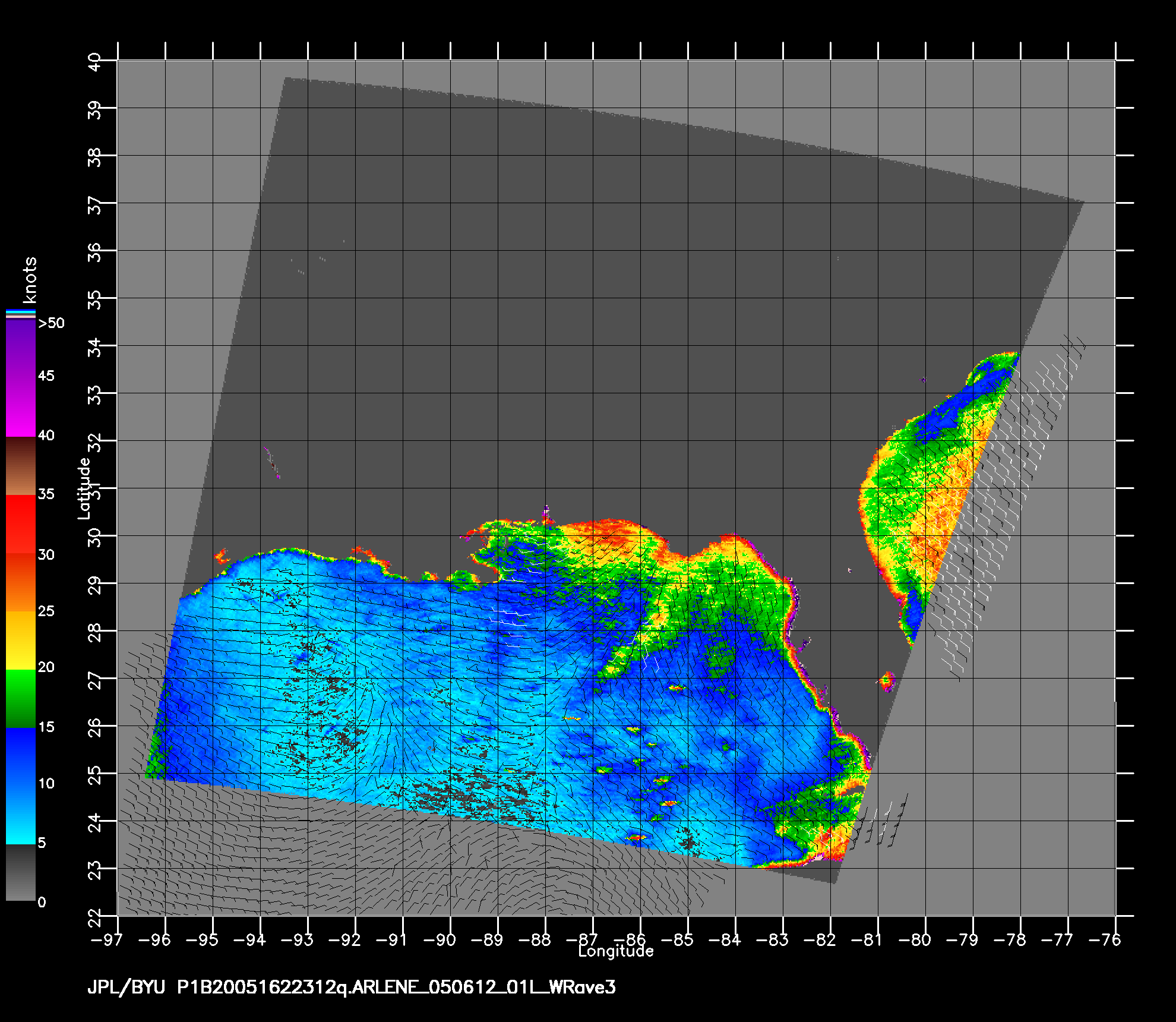Click the gray 0-5 knots color band

(x=21, y=872)
